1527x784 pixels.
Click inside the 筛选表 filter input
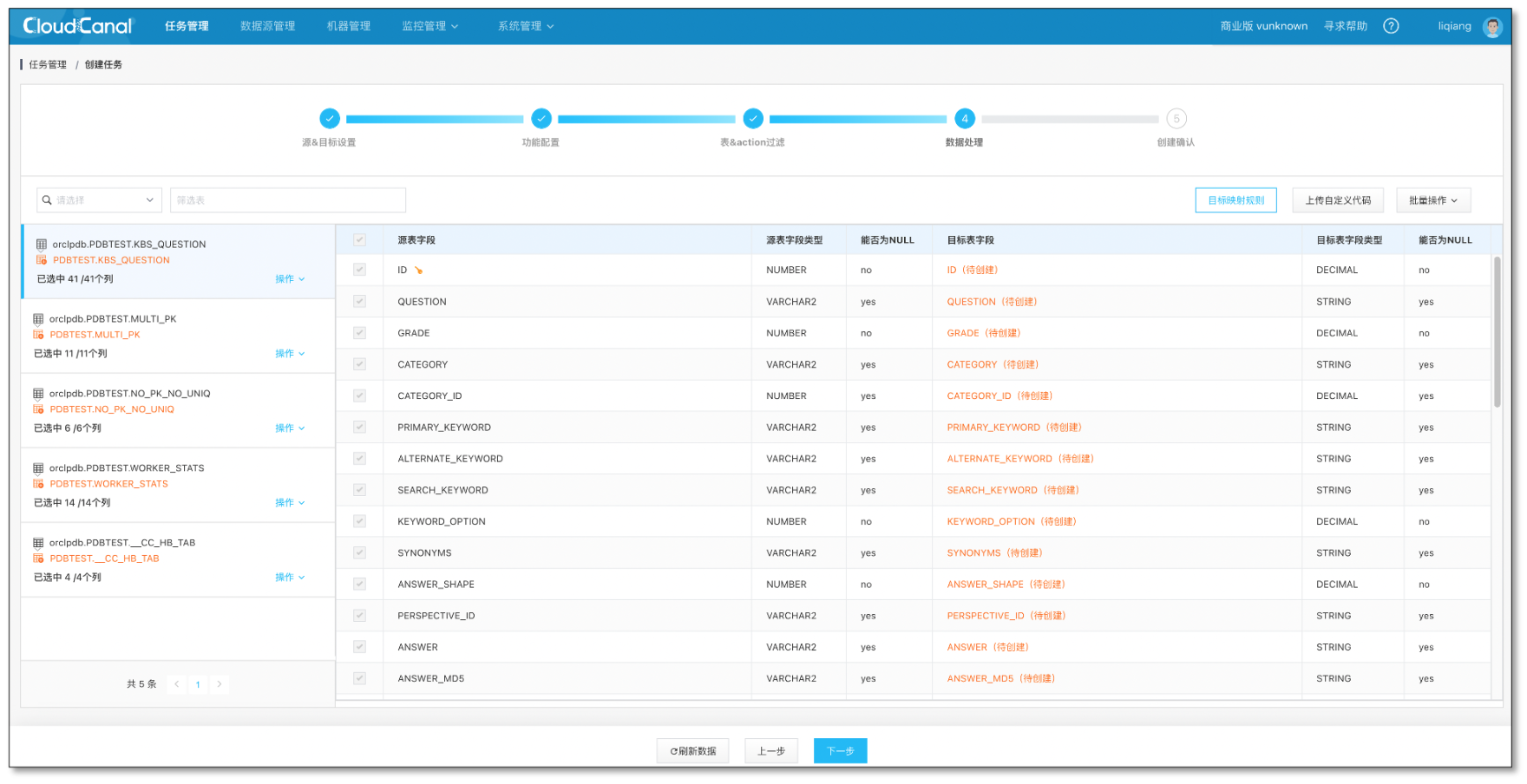tap(287, 199)
